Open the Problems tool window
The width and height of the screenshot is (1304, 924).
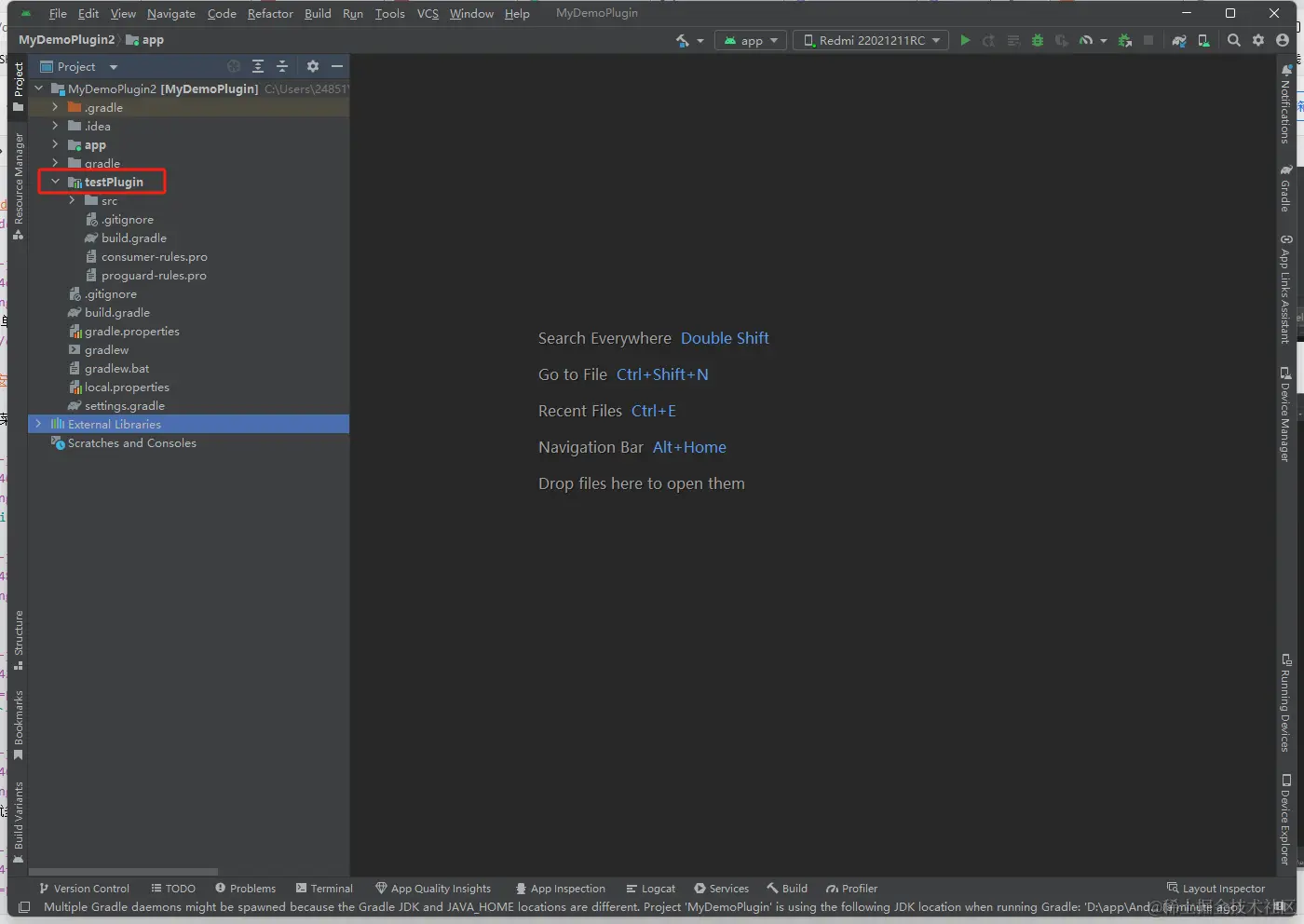(246, 889)
